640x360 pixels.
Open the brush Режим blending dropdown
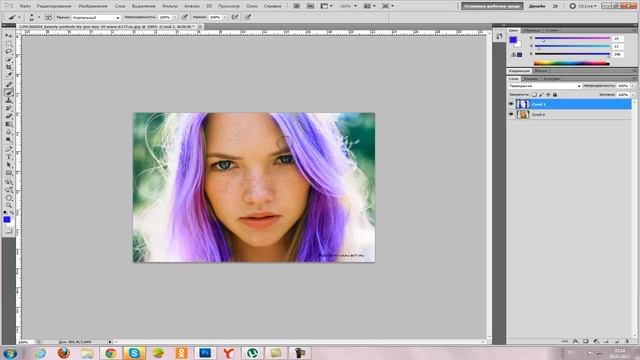[96, 18]
